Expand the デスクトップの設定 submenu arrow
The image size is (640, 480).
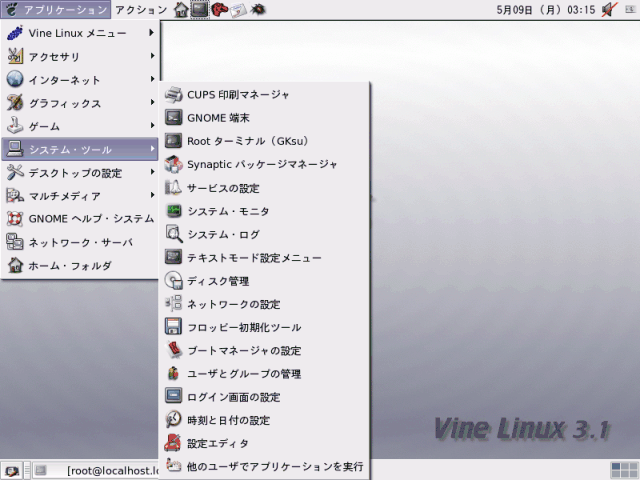(x=151, y=172)
